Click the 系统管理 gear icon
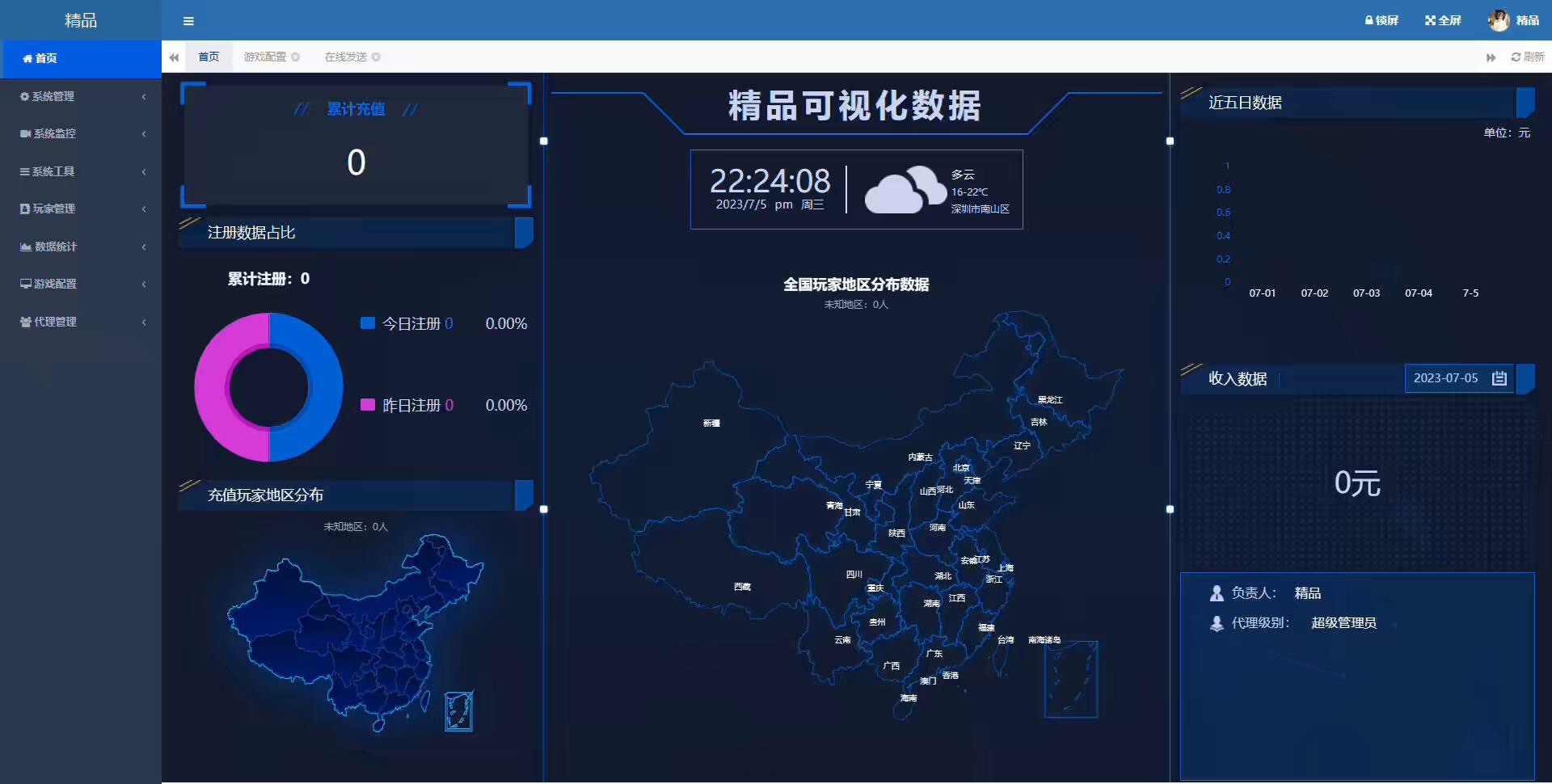Viewport: 1552px width, 784px height. coord(24,97)
